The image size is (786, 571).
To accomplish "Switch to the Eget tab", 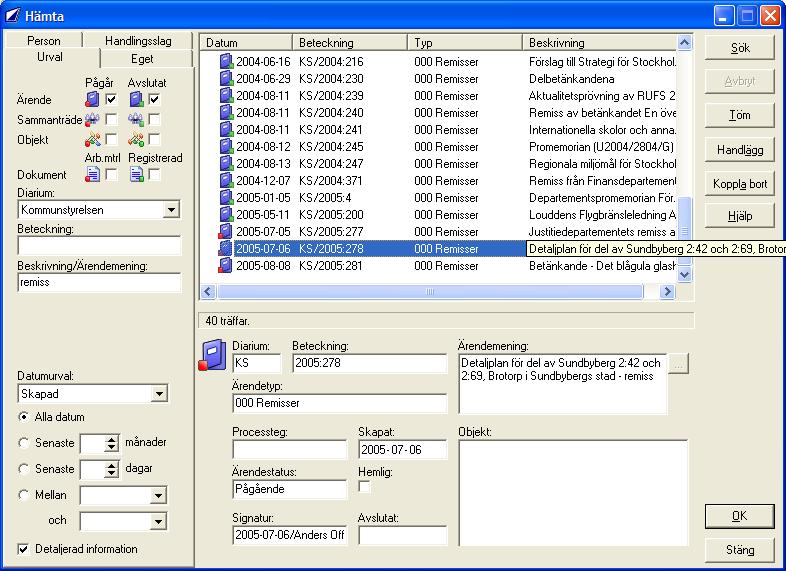I will tap(142, 59).
